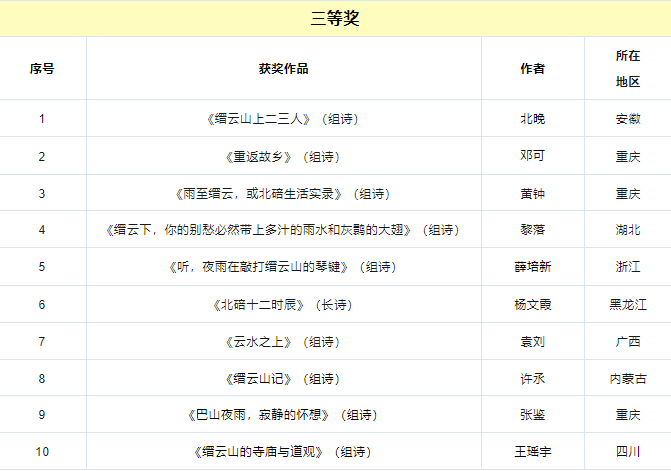Click the 三等奖 table title
The image size is (671, 471).
(x=335, y=19)
